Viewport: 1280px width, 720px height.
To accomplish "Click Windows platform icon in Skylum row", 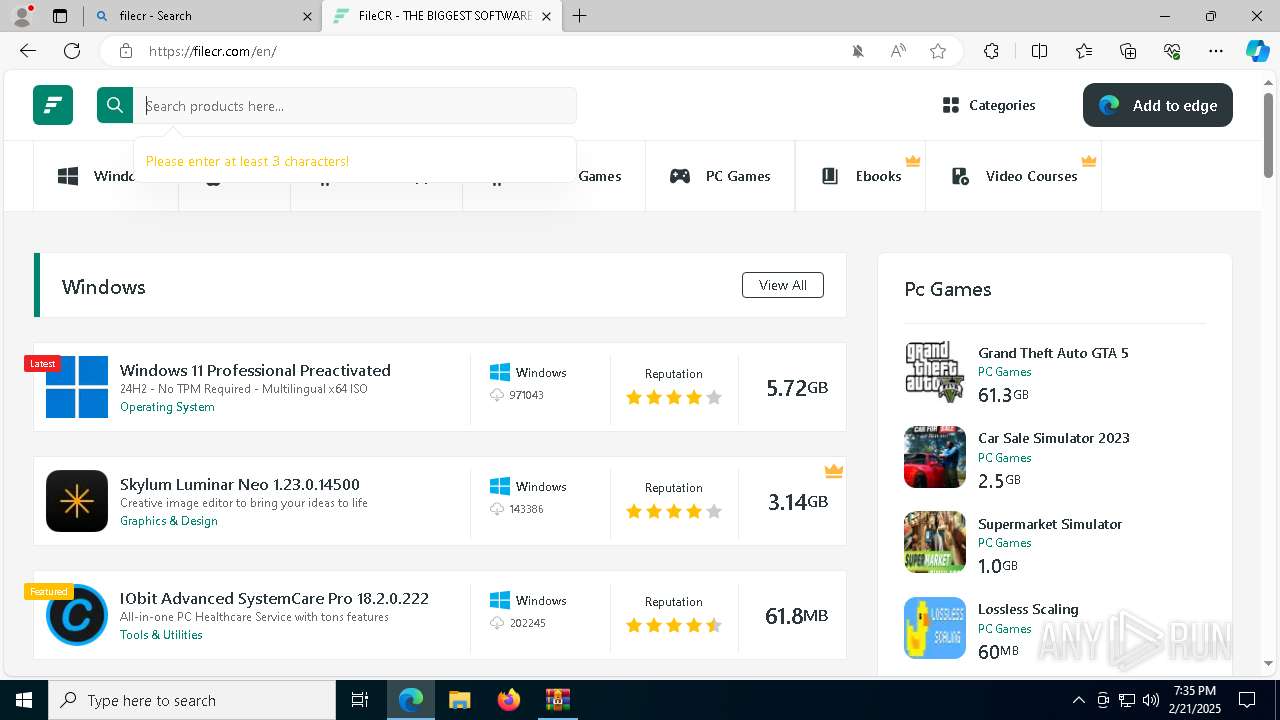I will point(500,486).
